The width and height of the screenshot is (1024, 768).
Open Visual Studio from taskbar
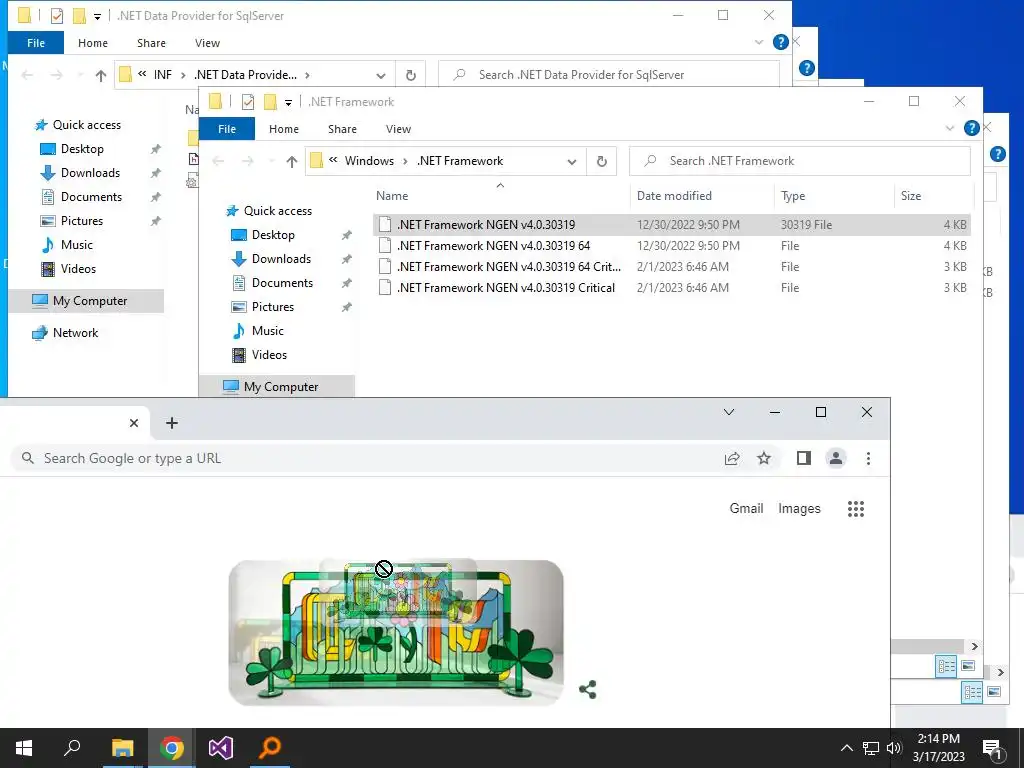pos(221,748)
